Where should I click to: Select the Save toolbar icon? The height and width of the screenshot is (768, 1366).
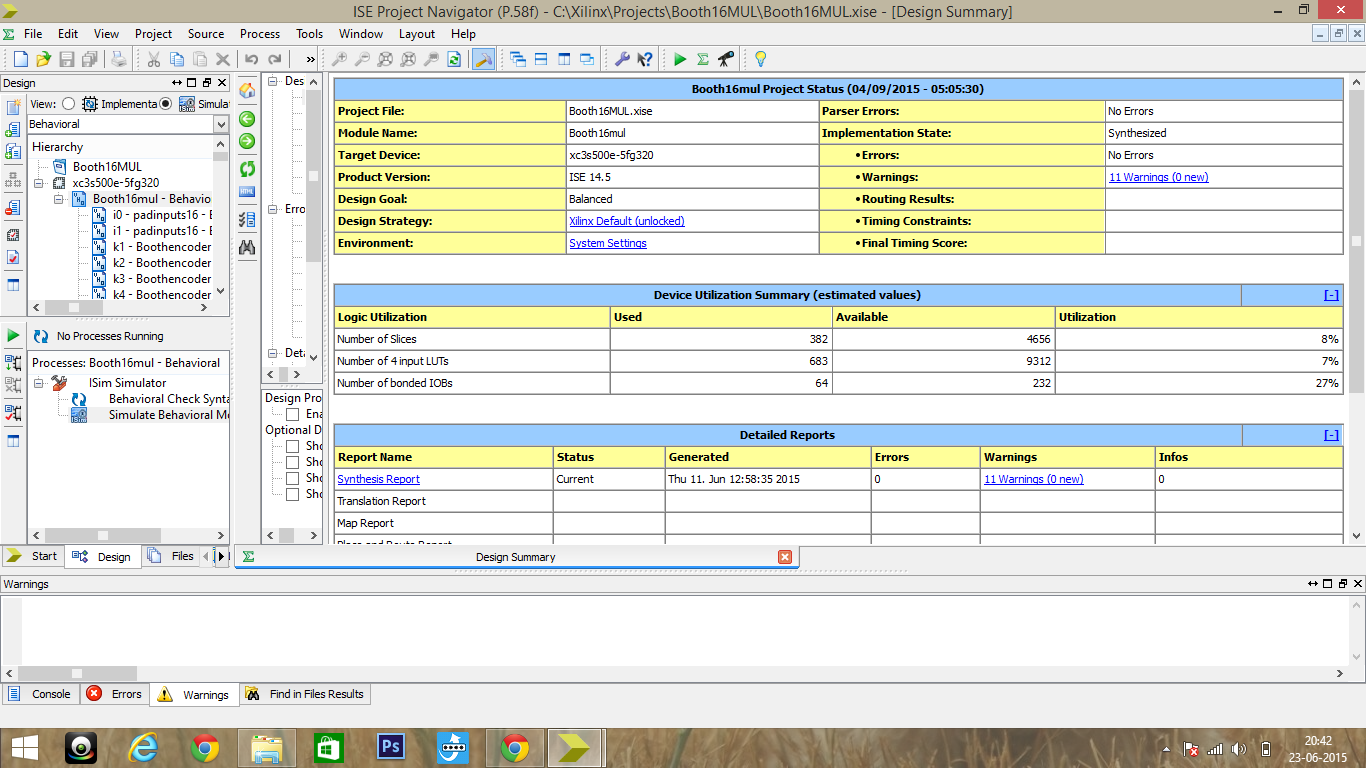[66, 58]
